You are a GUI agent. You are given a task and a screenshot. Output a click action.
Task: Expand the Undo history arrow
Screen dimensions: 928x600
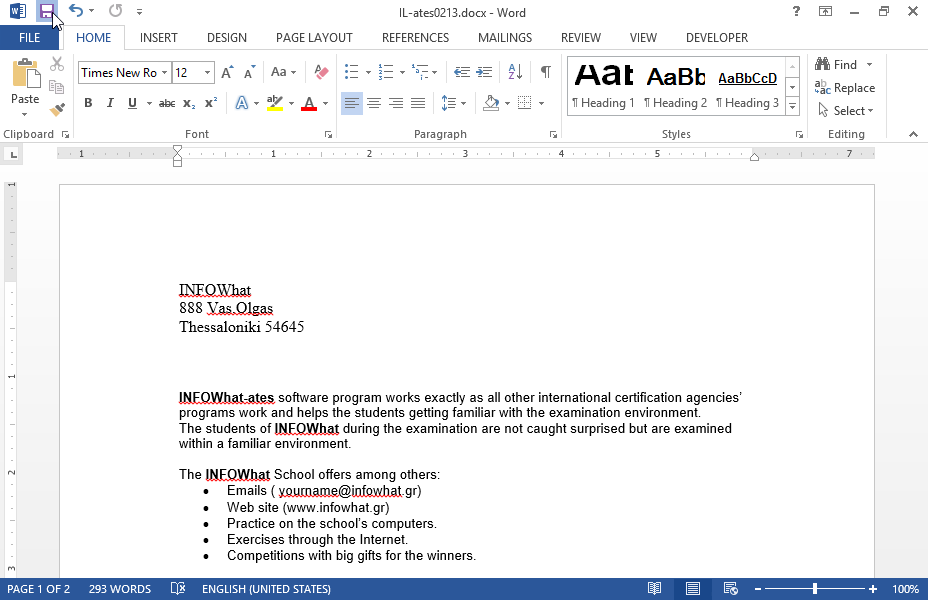92,11
